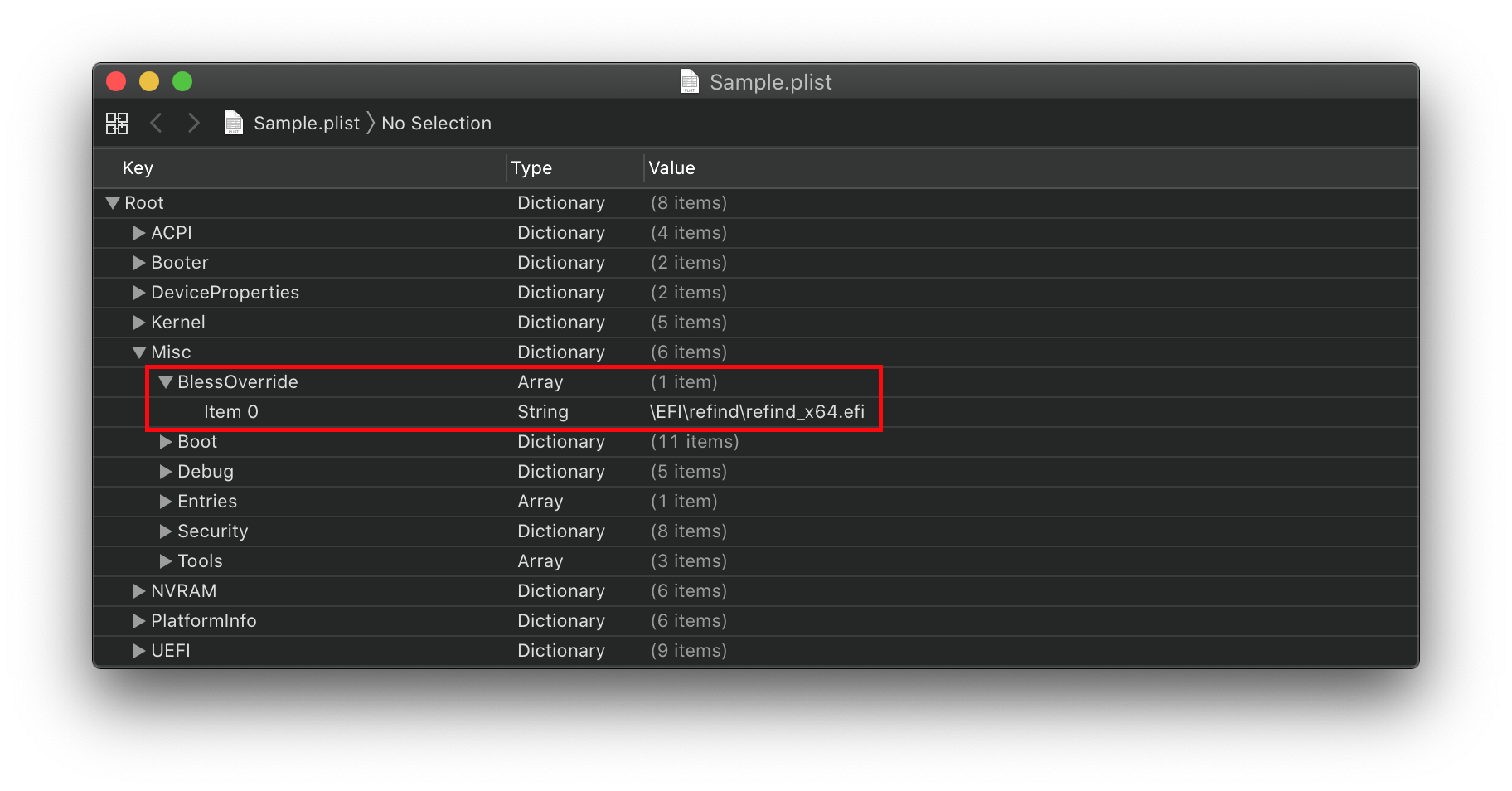
Task: Select Sample.plist in the breadcrumb bar
Action: coord(306,124)
